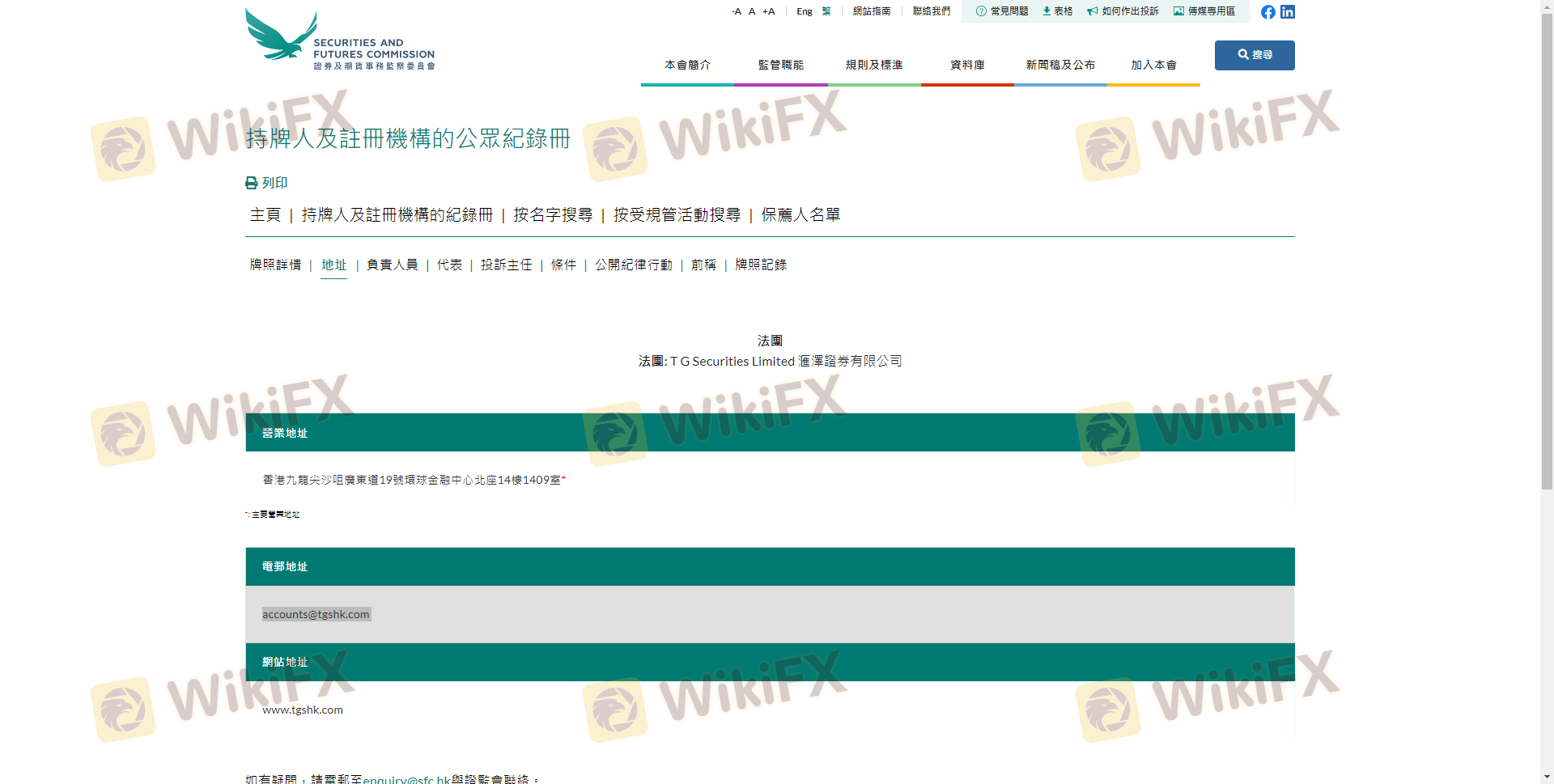1554x784 pixels.
Task: Open the 加入本會 menu
Action: click(1153, 65)
